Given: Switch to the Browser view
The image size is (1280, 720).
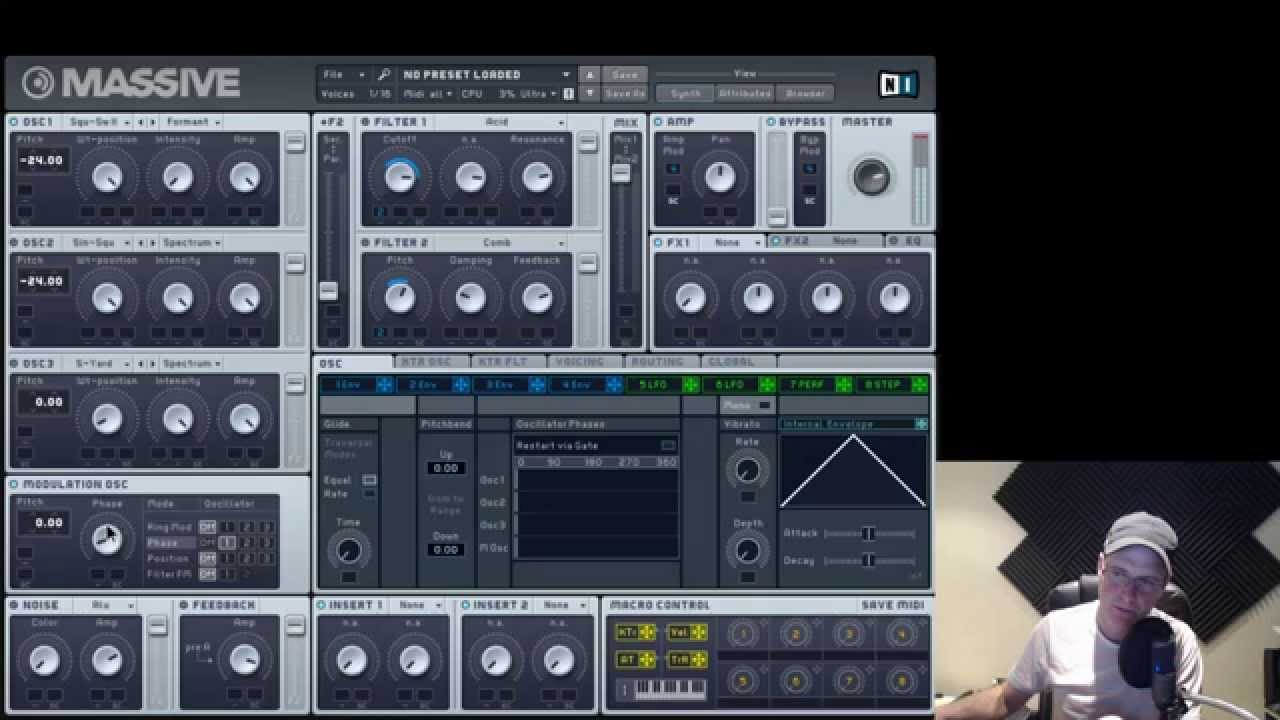Looking at the screenshot, I should (x=805, y=94).
